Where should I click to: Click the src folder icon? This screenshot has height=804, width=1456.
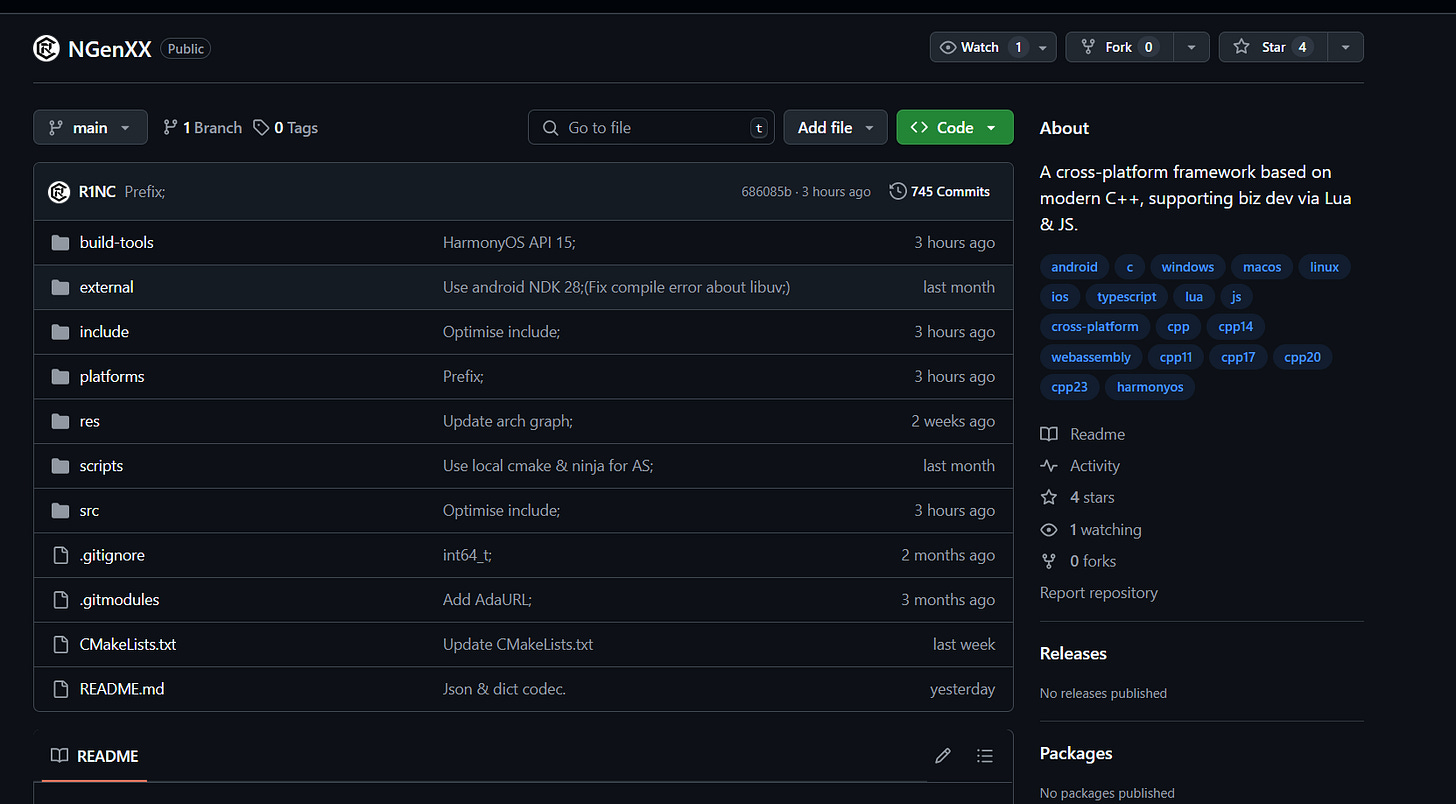pos(60,511)
